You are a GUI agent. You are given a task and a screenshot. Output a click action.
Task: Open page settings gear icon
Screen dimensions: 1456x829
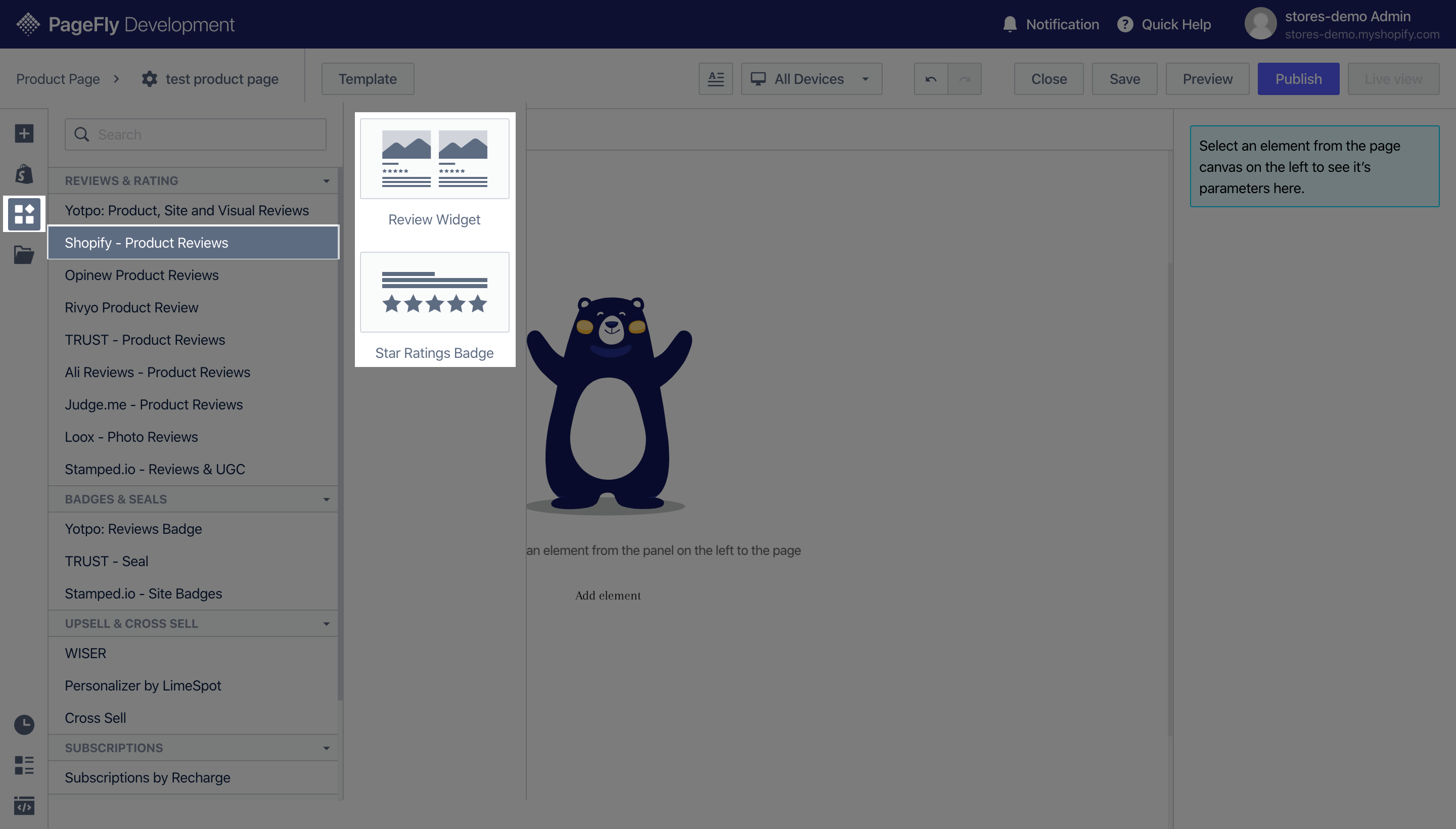(x=149, y=78)
